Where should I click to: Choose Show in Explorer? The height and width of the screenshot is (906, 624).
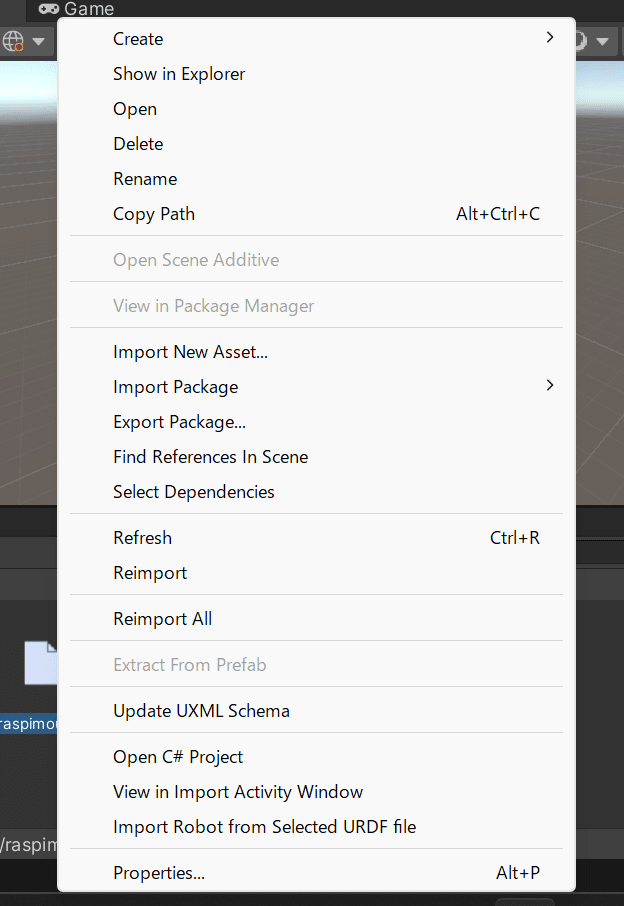click(179, 74)
